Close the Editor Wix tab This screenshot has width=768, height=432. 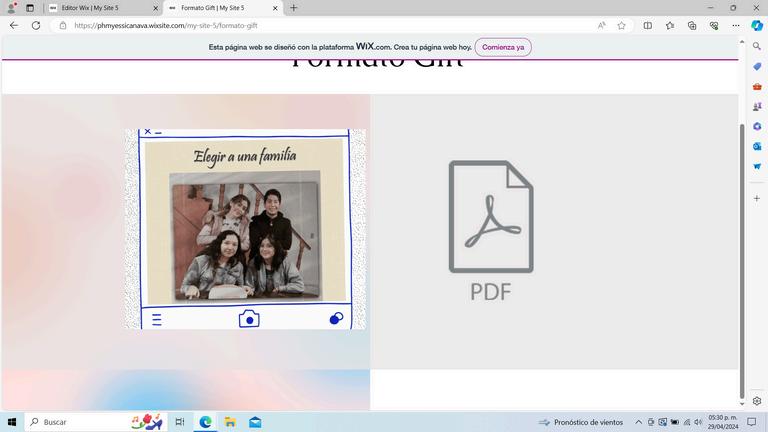(x=155, y=8)
